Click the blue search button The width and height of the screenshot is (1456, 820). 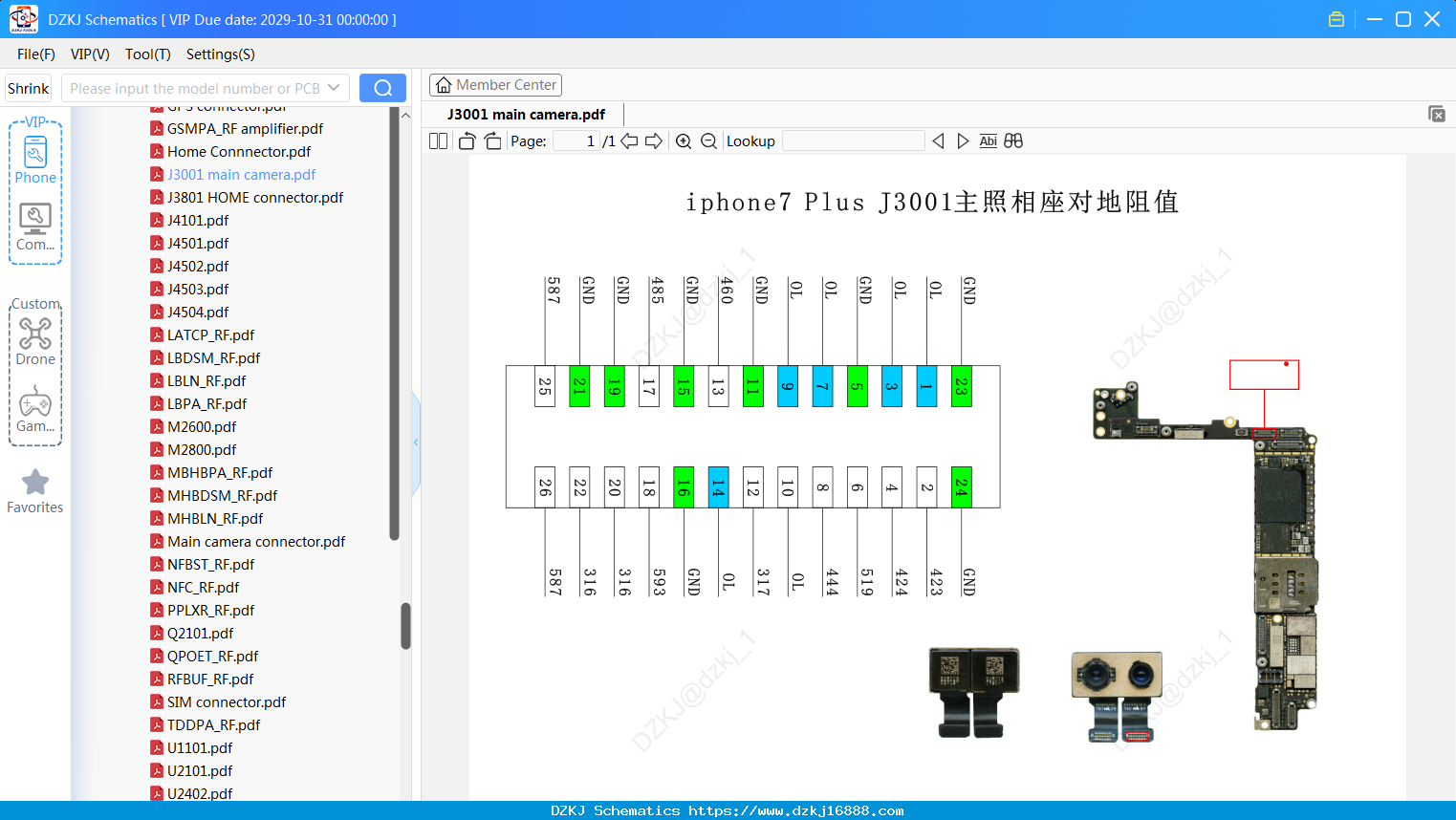pos(382,88)
